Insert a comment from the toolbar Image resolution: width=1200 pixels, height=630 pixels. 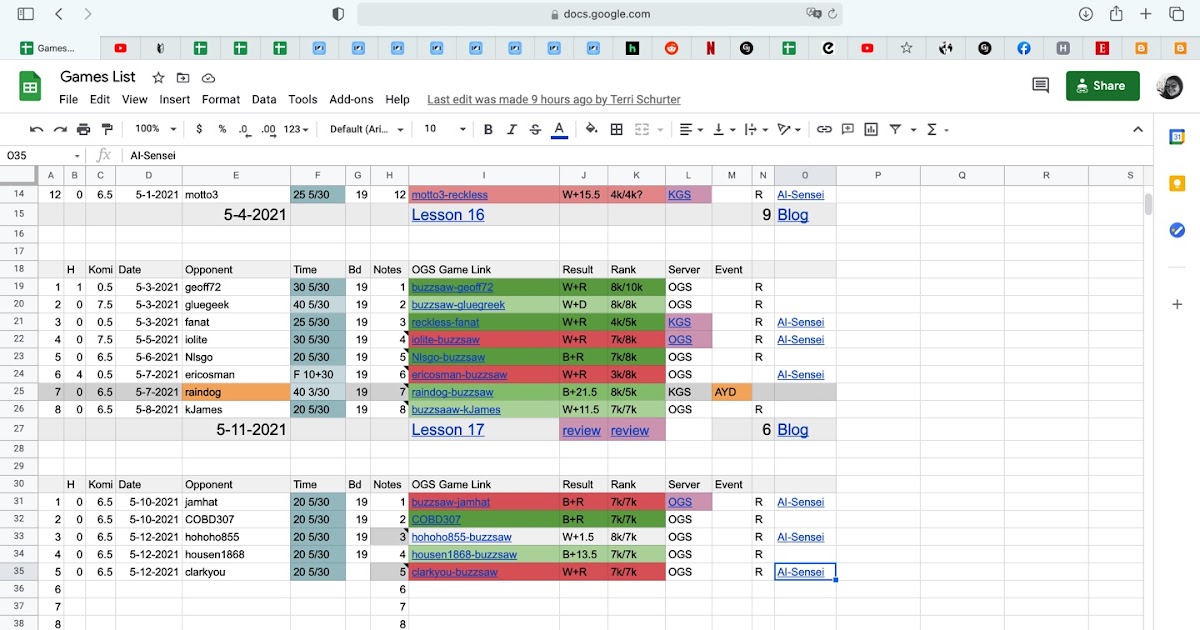[847, 129]
